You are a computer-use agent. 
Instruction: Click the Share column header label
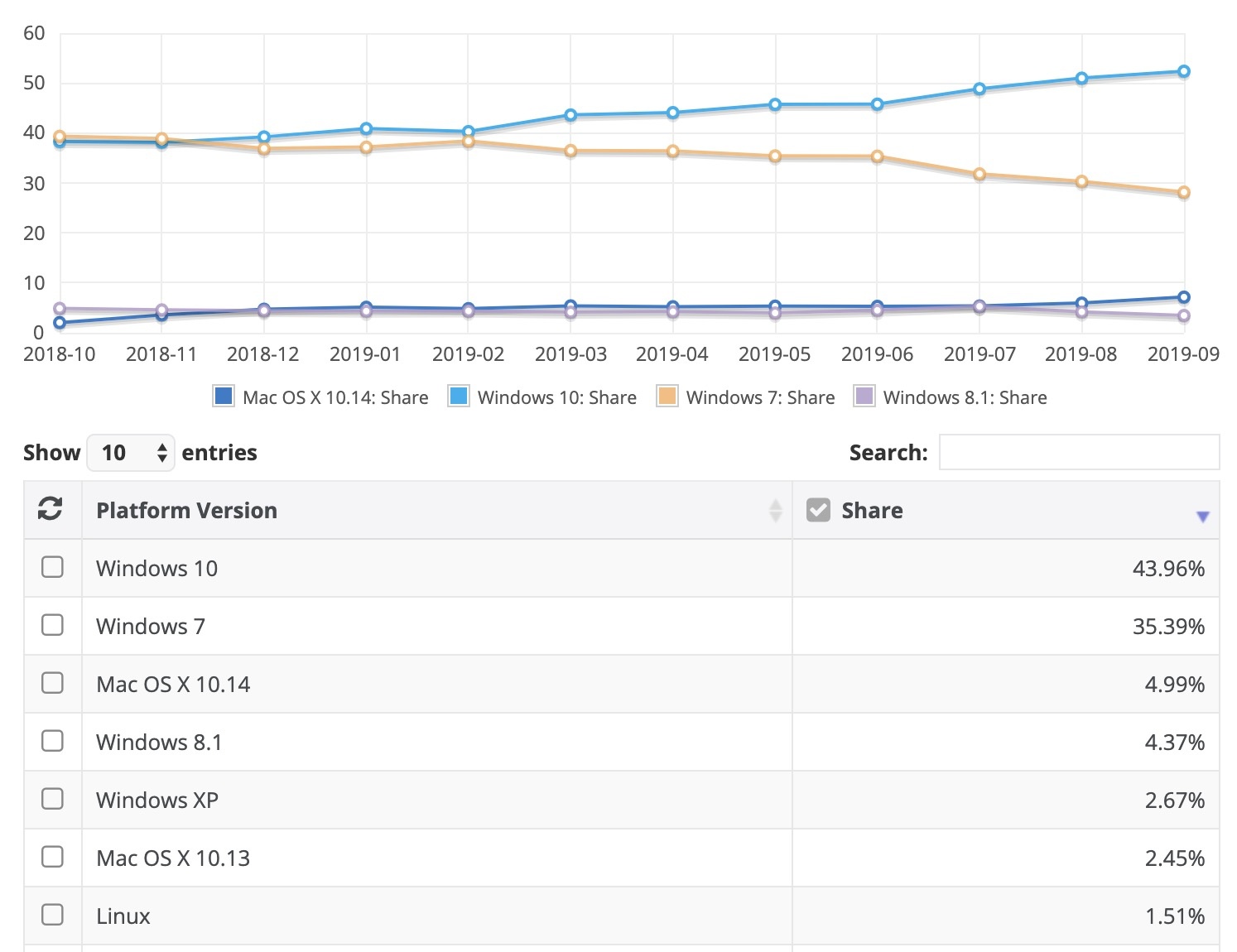coord(872,510)
